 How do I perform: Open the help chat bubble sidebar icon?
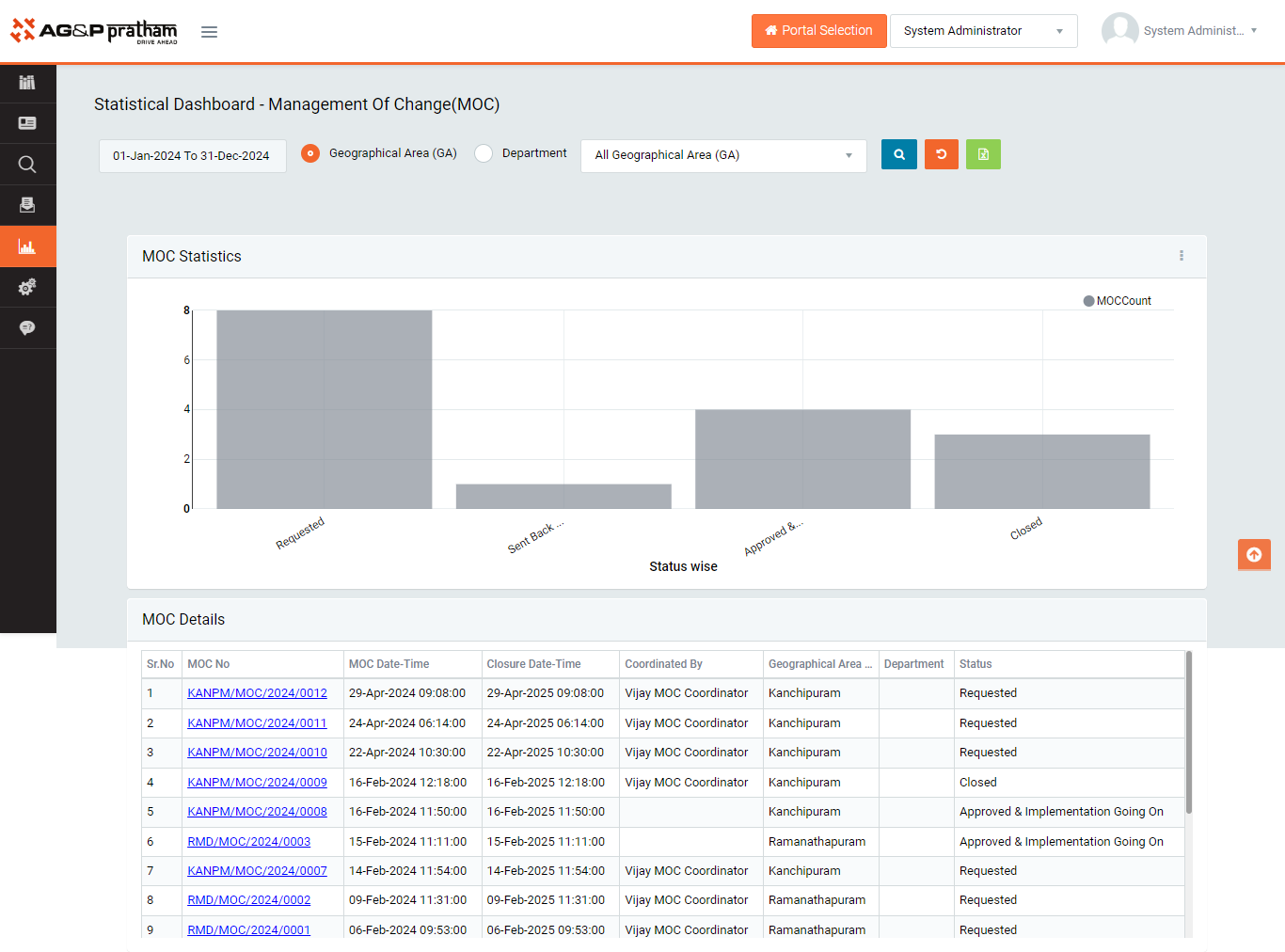[27, 327]
